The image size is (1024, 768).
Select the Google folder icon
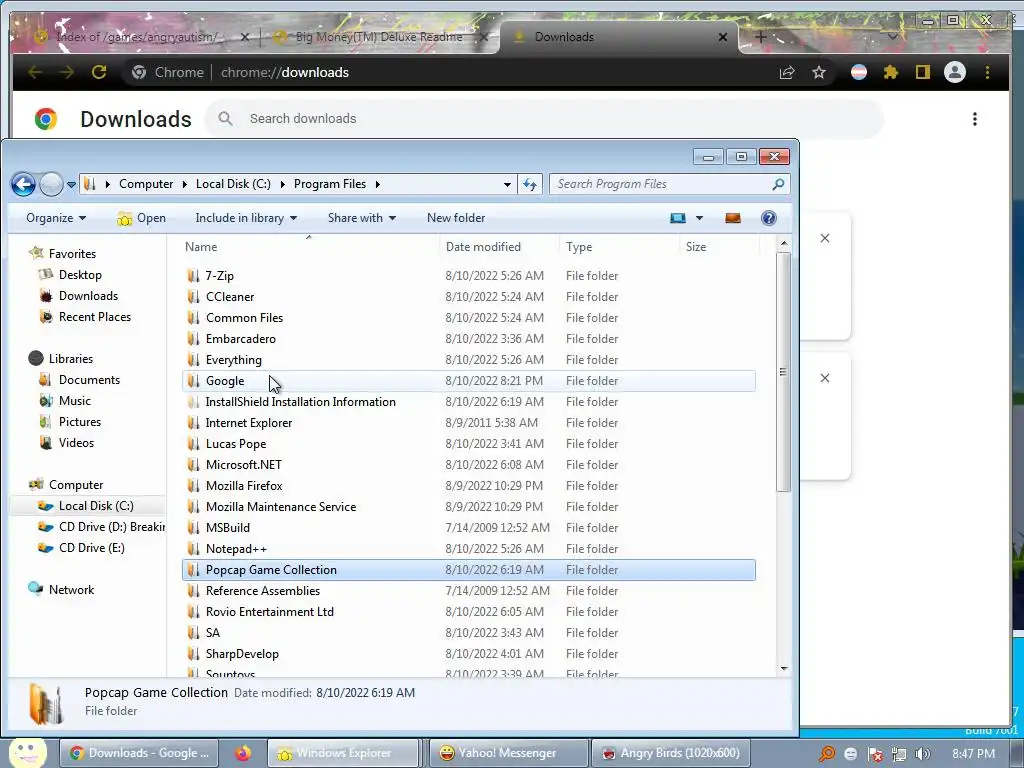click(193, 381)
